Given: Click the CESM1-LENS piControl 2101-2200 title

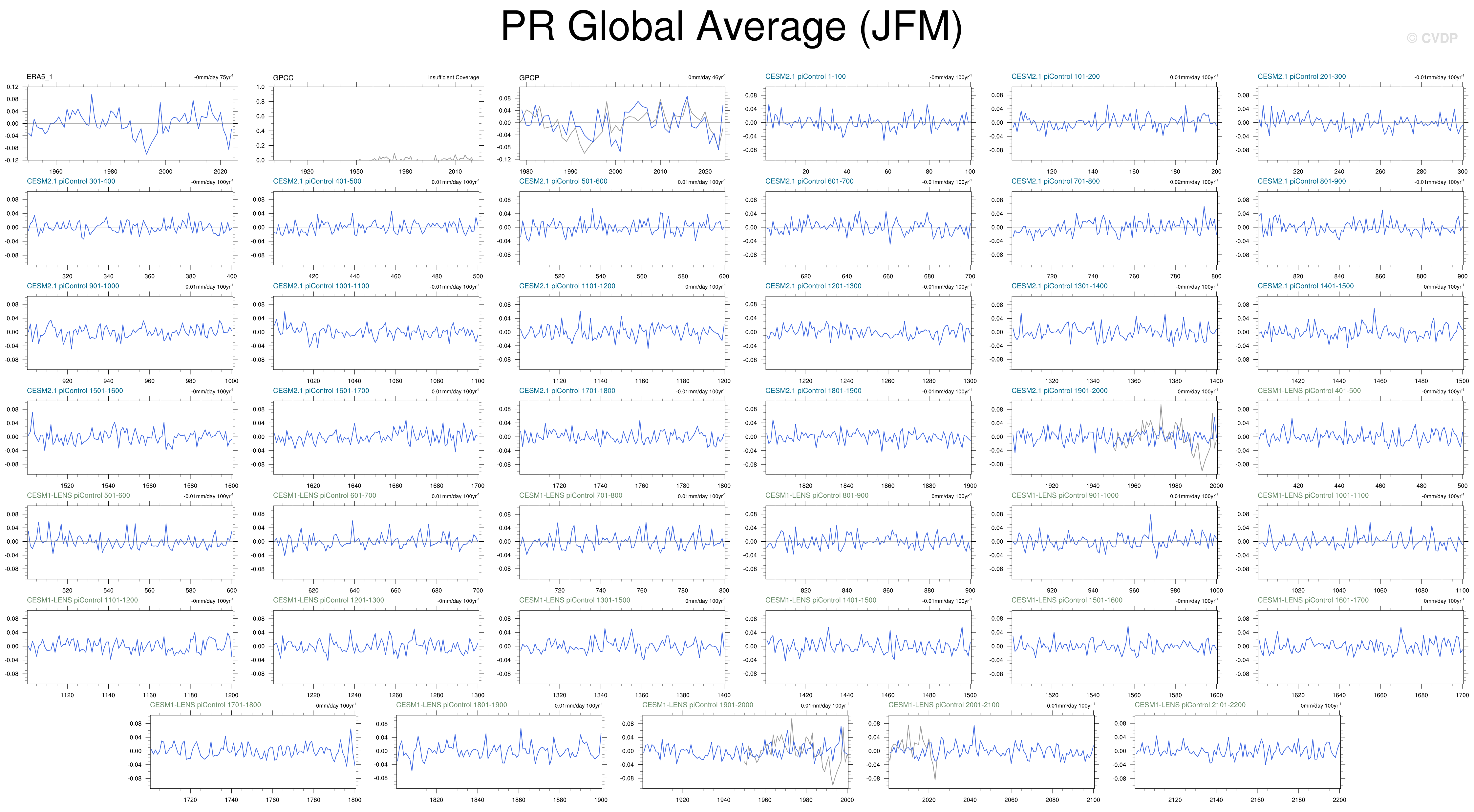Looking at the screenshot, I should point(1190,705).
